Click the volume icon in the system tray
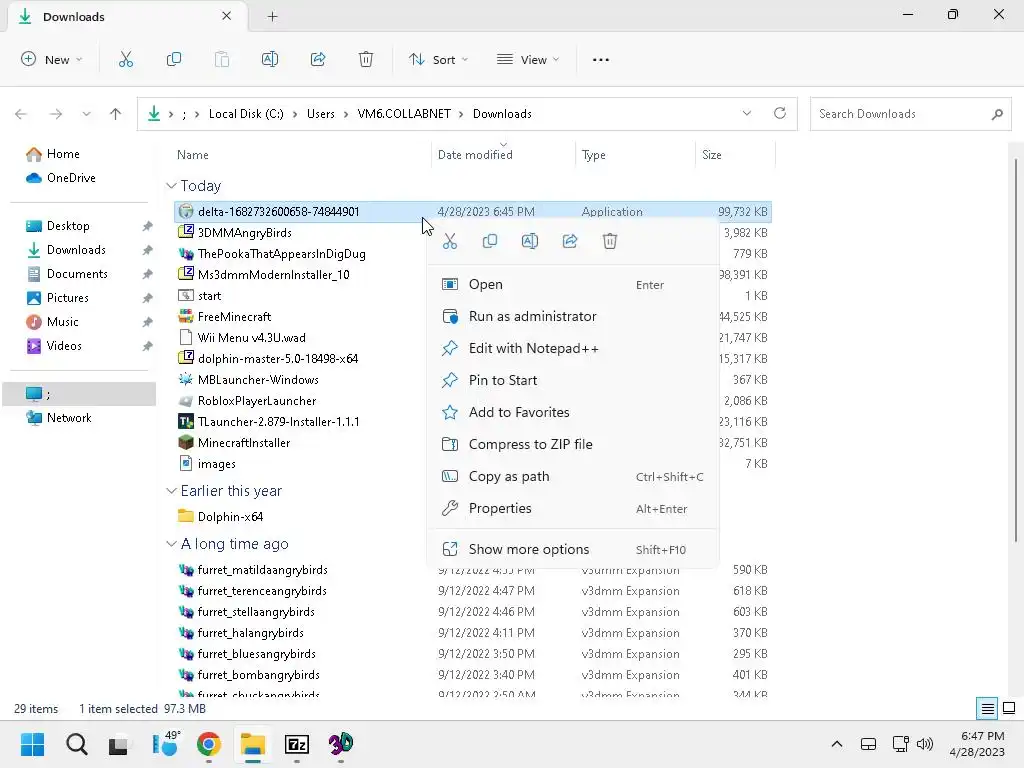The height and width of the screenshot is (768, 1024). 925,744
